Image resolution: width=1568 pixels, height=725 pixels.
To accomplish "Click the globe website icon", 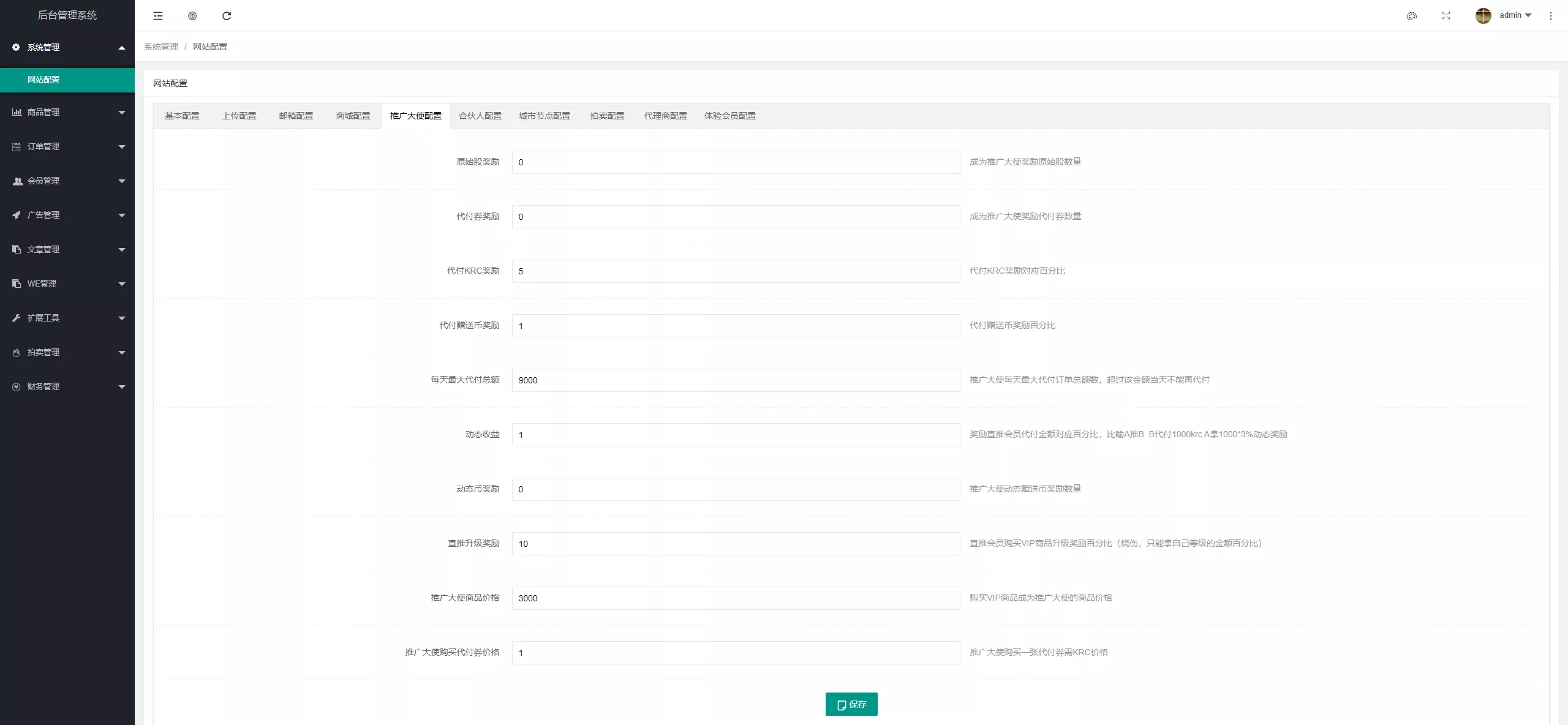I will click(192, 16).
